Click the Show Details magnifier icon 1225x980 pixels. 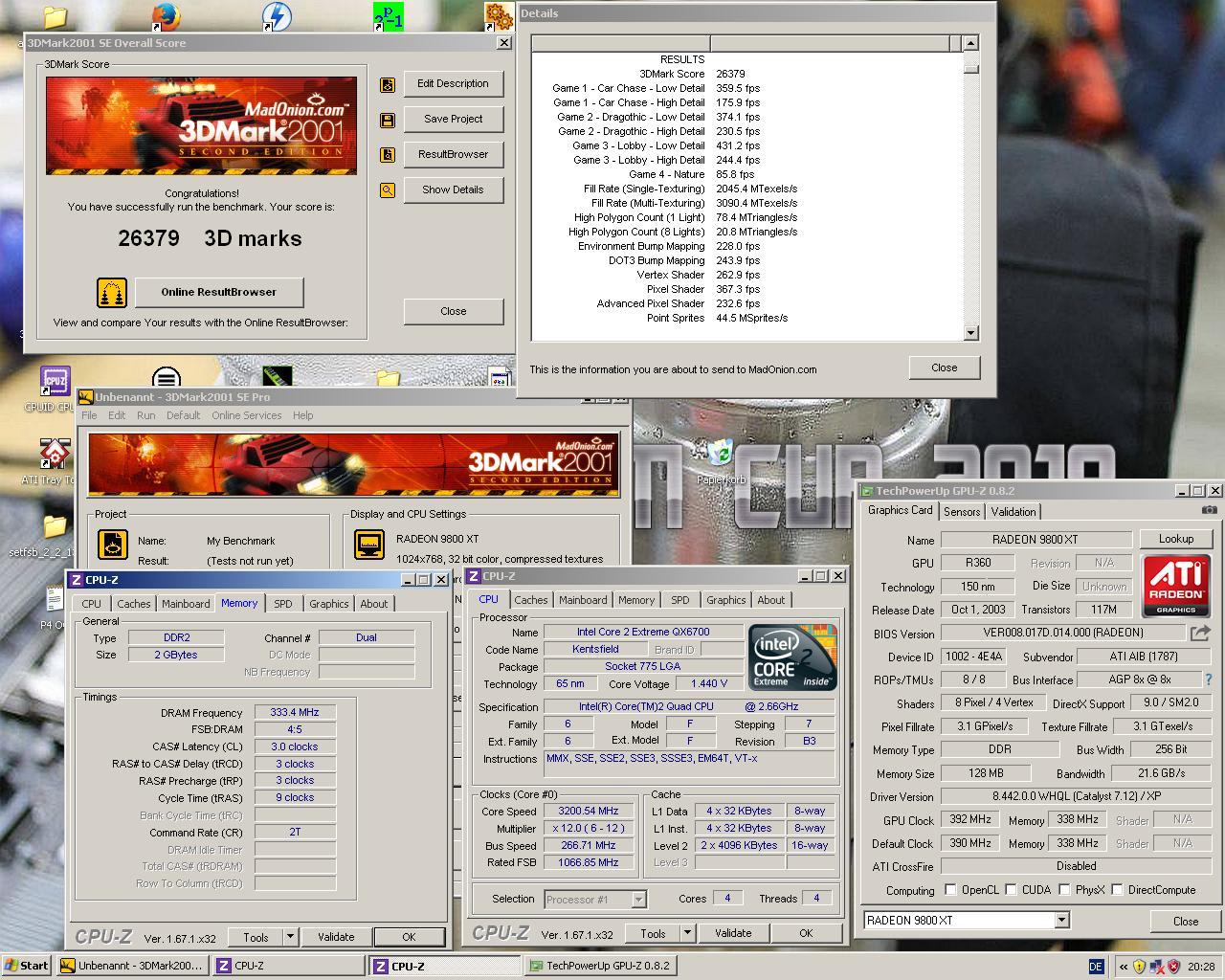coord(388,190)
